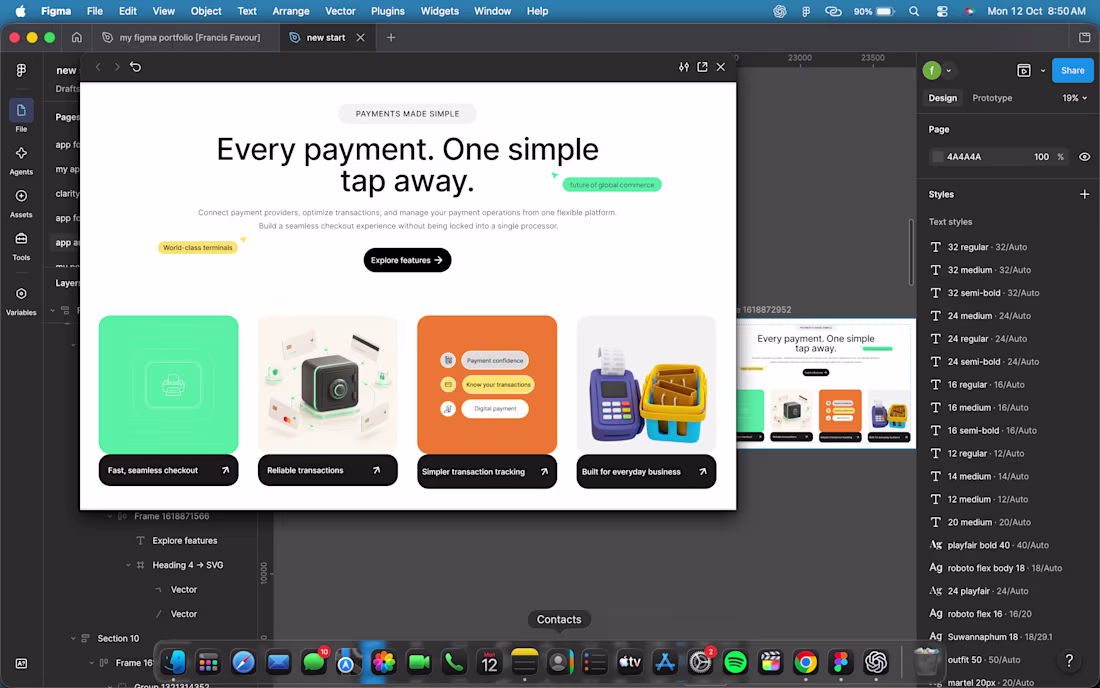Collapse the Section 10 layer
Image resolution: width=1100 pixels, height=688 pixels.
(73, 638)
